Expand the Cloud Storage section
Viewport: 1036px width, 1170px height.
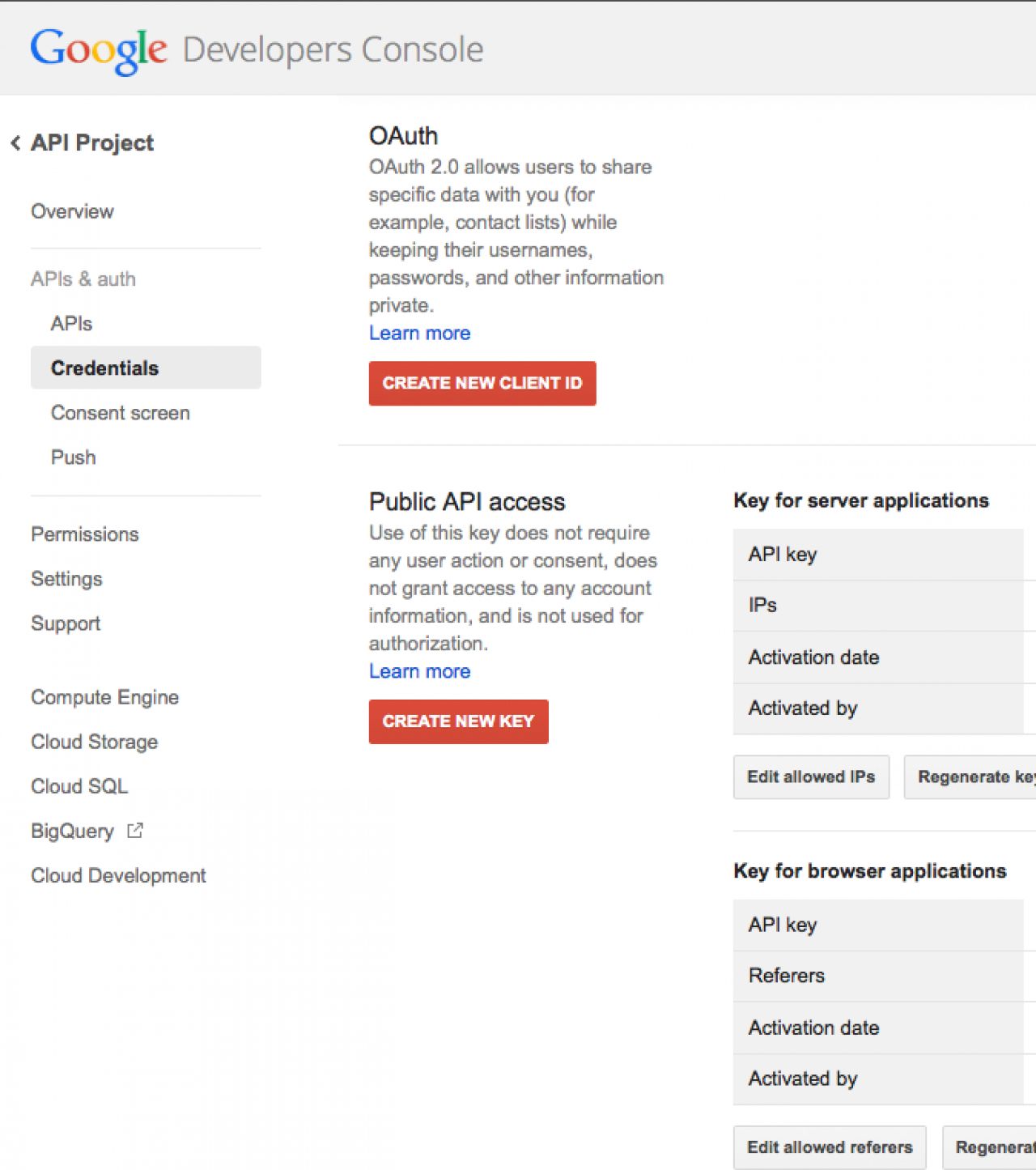(94, 742)
